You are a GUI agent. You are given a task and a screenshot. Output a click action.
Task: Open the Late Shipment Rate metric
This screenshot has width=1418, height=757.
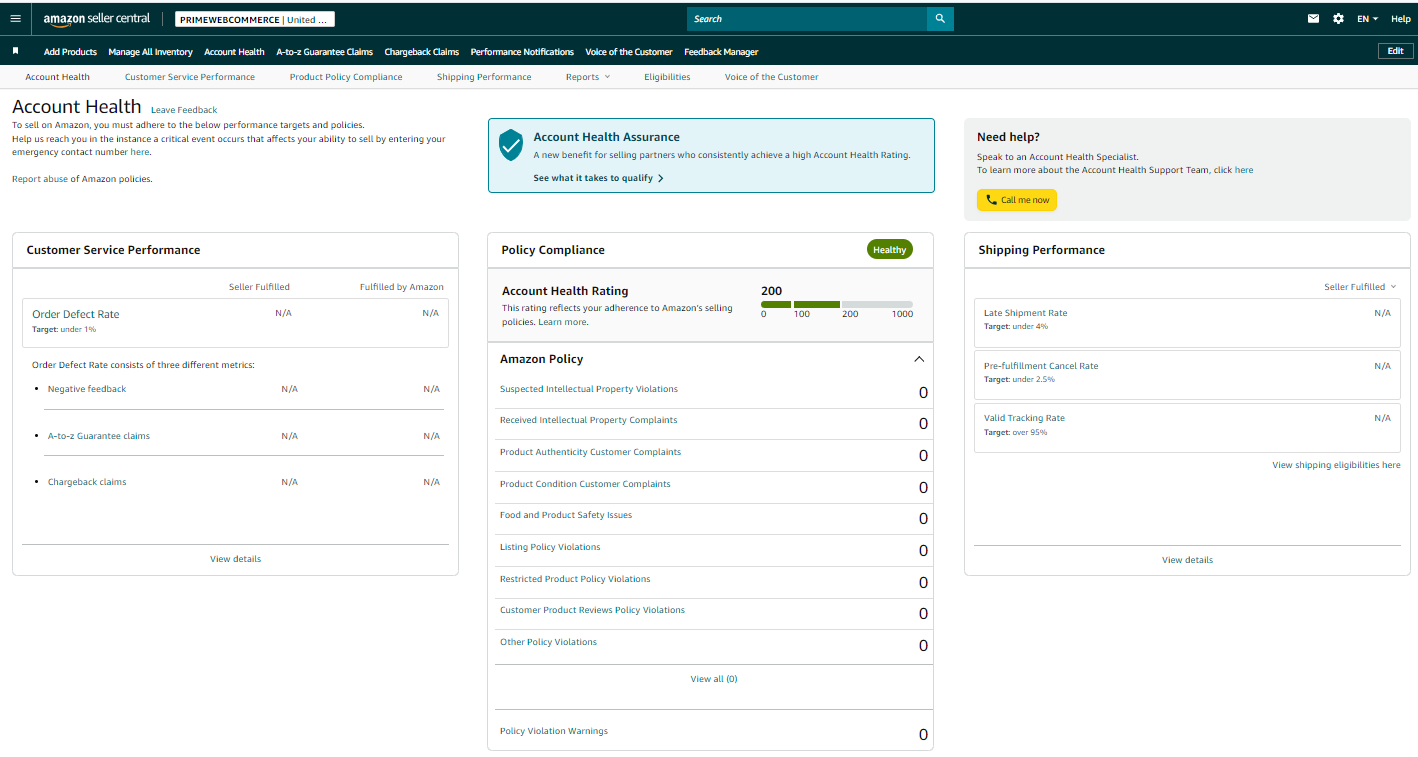[1025, 313]
